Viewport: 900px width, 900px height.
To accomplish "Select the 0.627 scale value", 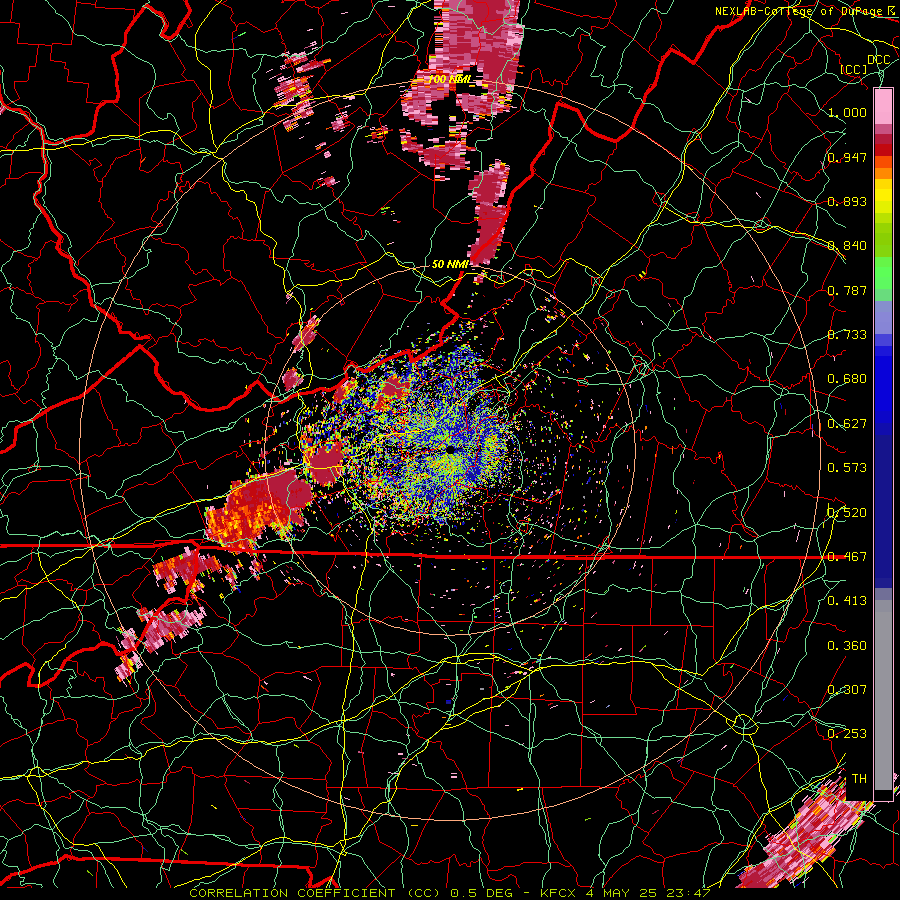I will click(847, 424).
